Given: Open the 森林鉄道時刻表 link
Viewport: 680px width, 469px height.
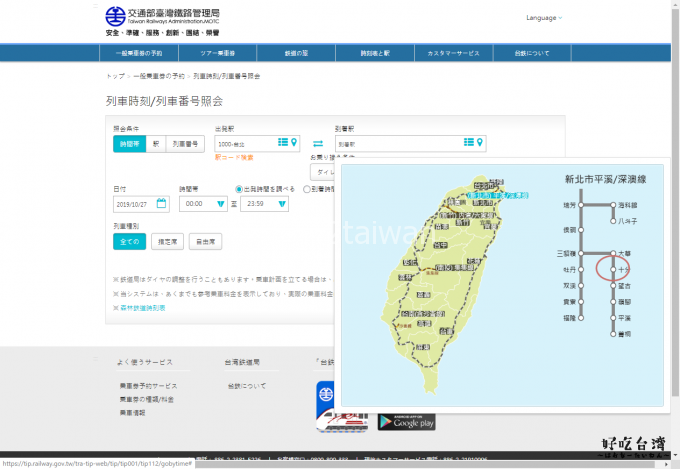Looking at the screenshot, I should tap(140, 308).
